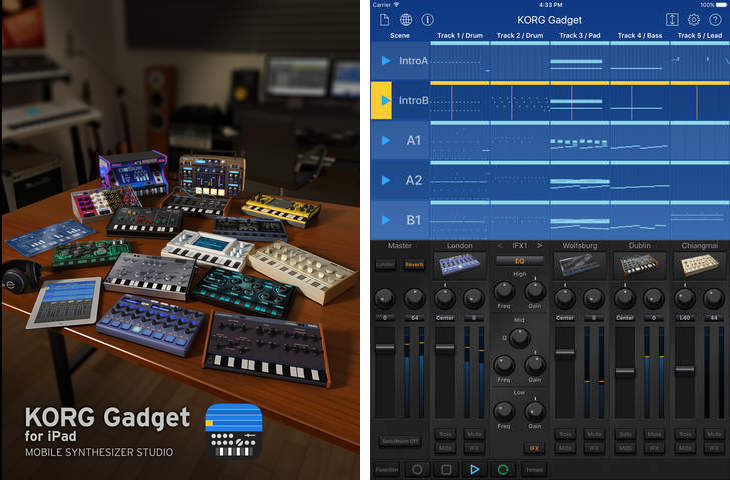
Task: Select Track 1 / Drum header
Action: [x=460, y=35]
